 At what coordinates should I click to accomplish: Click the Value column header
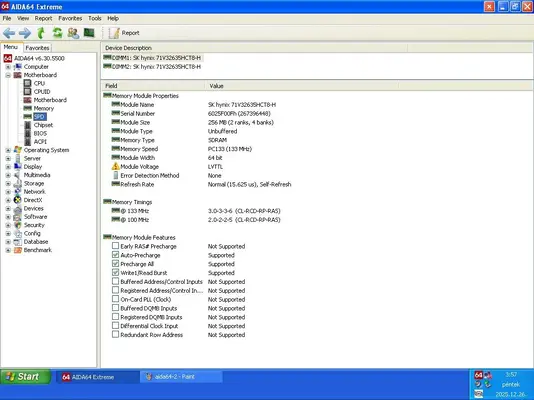point(302,86)
